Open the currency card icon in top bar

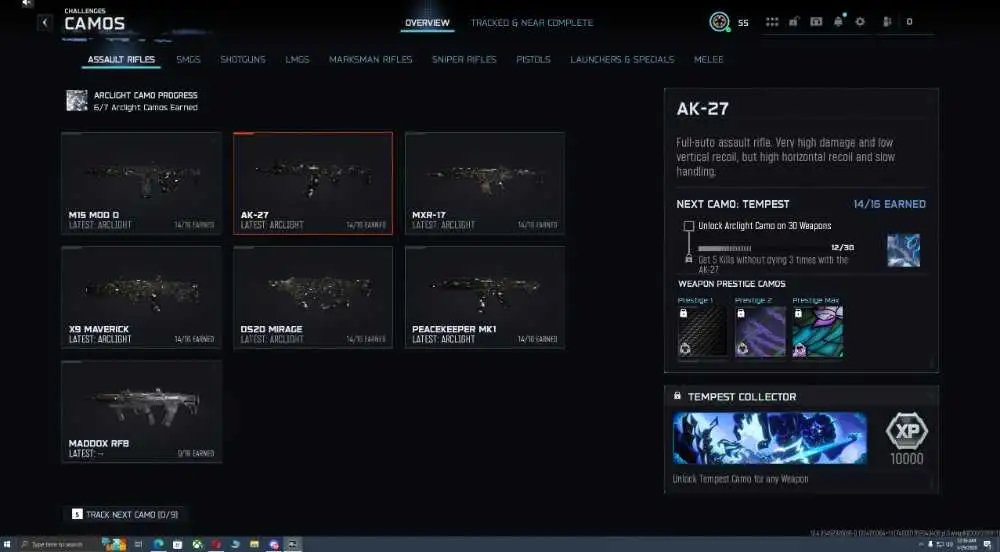click(816, 22)
